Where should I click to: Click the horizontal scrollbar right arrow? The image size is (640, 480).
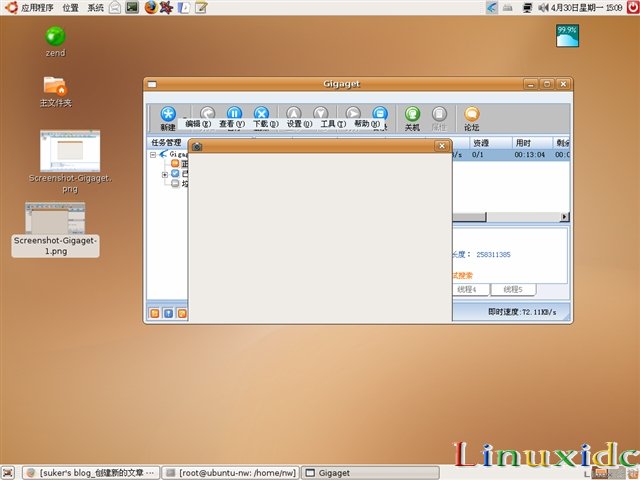pyautogui.click(x=564, y=217)
